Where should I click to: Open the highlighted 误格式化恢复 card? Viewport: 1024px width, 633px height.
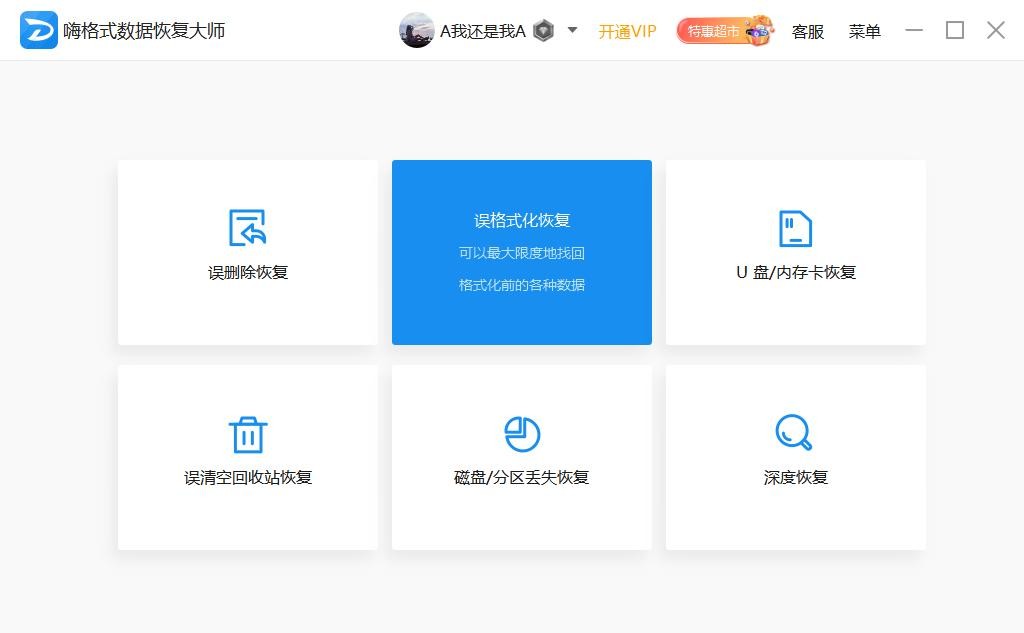pyautogui.click(x=521, y=252)
